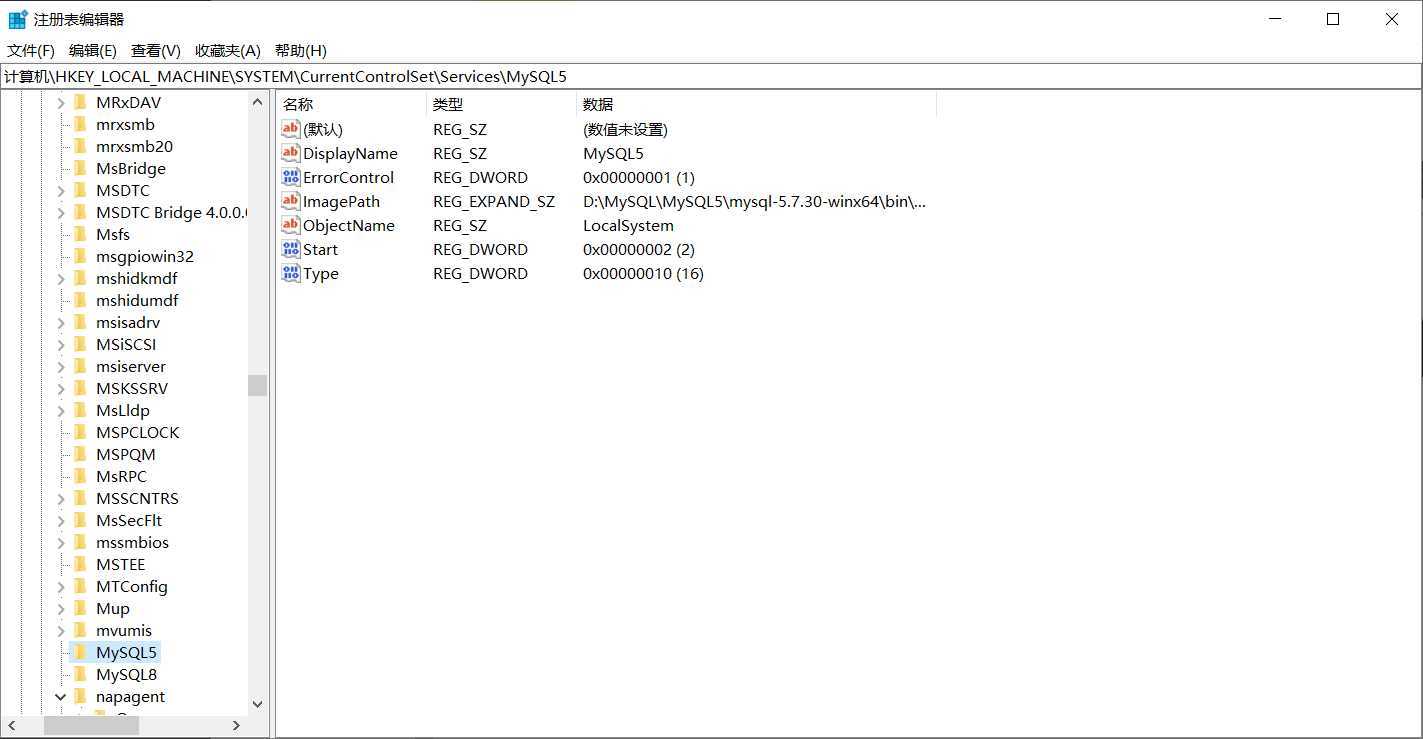The width and height of the screenshot is (1423, 739).
Task: Select the string icon of (默认) value
Action: 291,129
